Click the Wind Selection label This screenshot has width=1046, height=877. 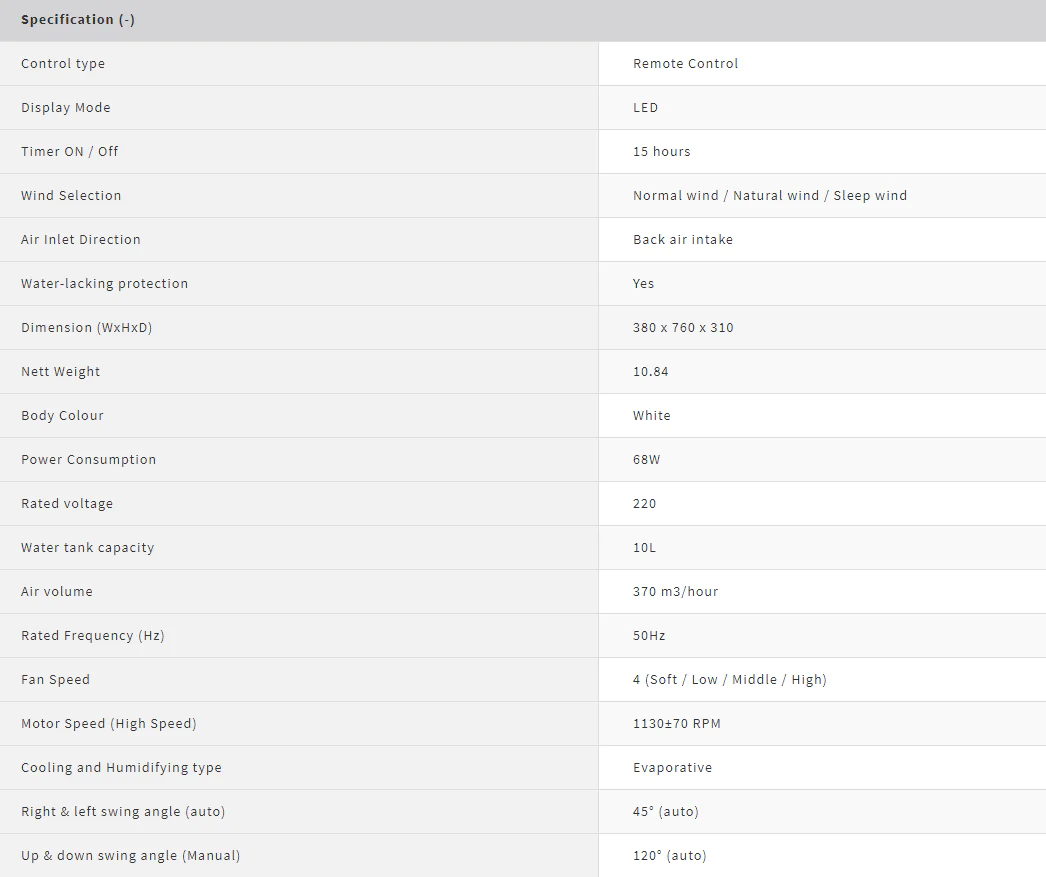coord(71,196)
